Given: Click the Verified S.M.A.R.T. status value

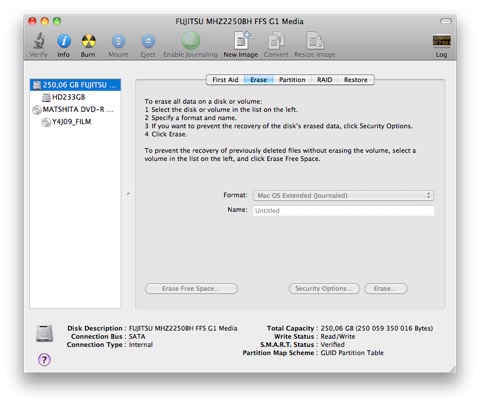Looking at the screenshot, I should click(332, 345).
